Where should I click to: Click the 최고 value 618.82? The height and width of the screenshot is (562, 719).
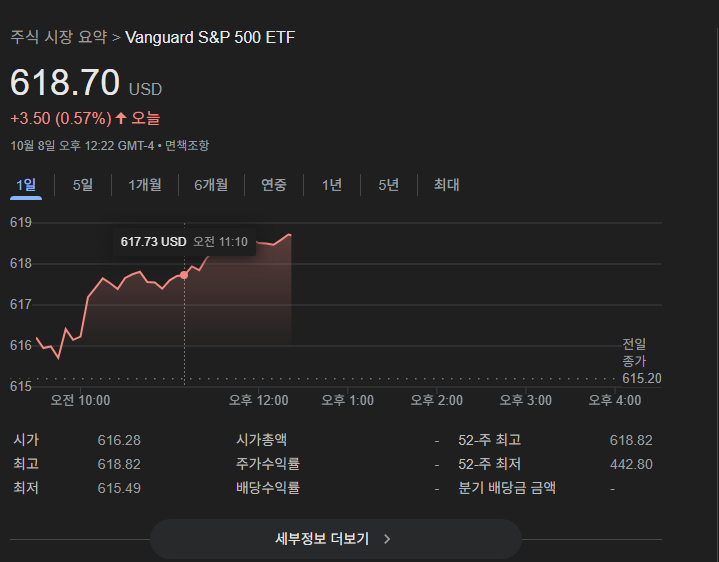pyautogui.click(x=119, y=464)
